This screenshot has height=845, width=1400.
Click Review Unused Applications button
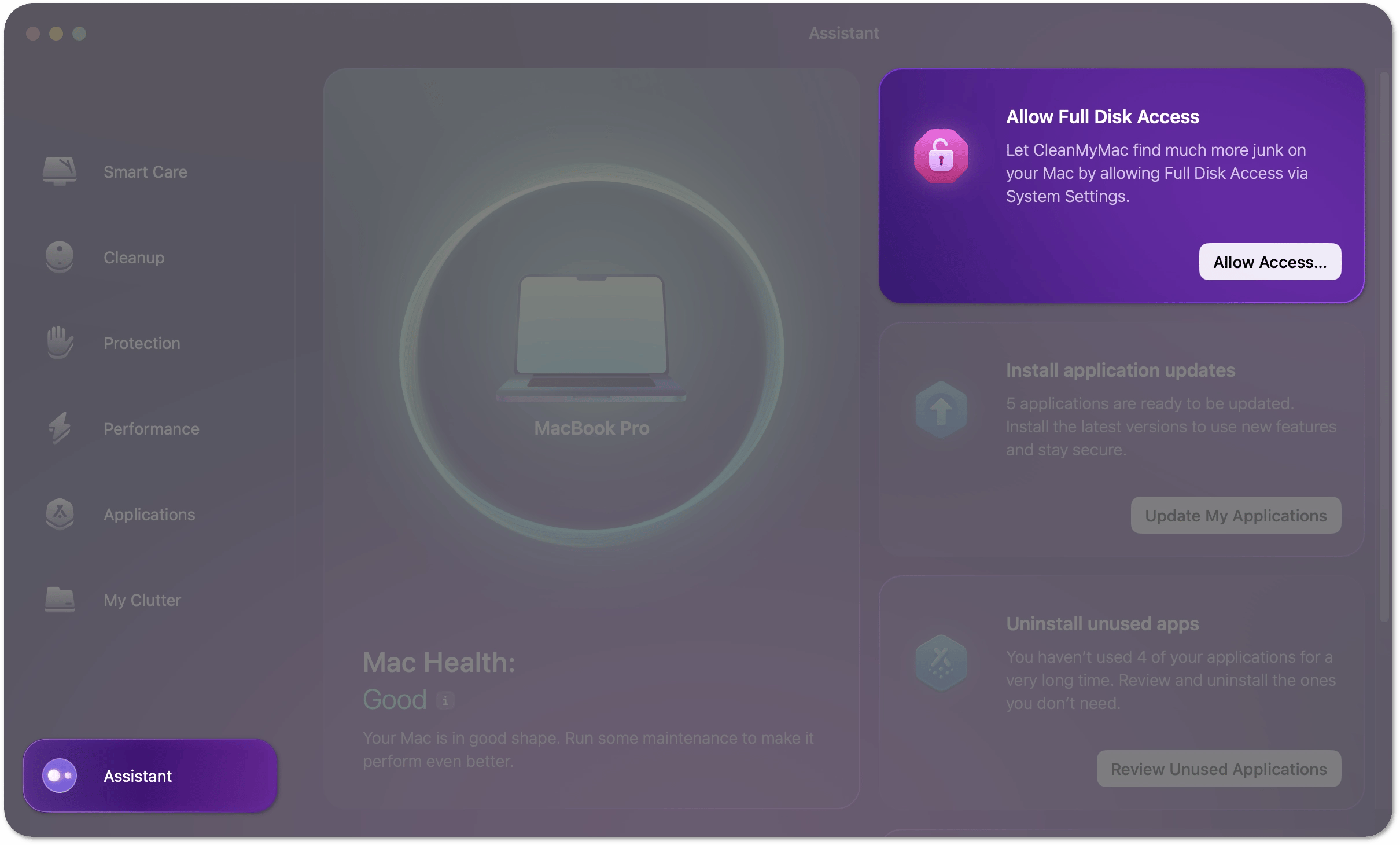(x=1218, y=769)
